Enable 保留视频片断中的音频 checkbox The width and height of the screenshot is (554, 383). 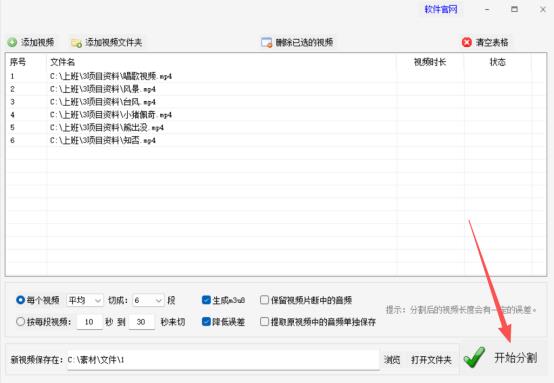point(264,300)
